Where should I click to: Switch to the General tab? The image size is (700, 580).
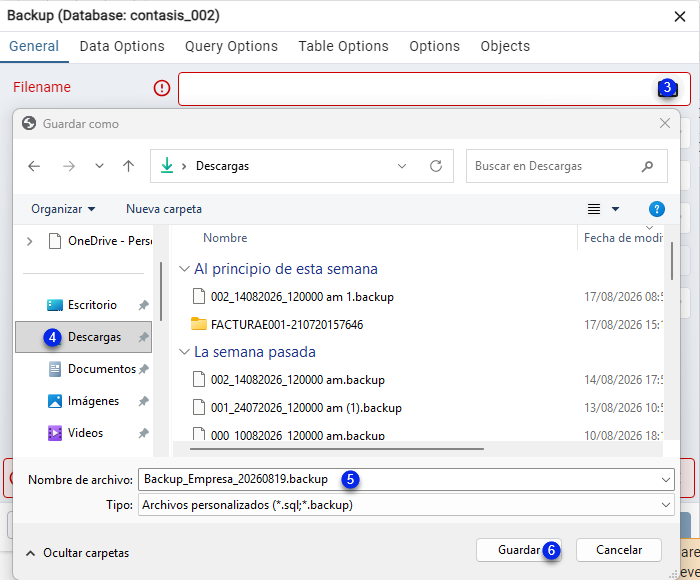click(x=34, y=46)
